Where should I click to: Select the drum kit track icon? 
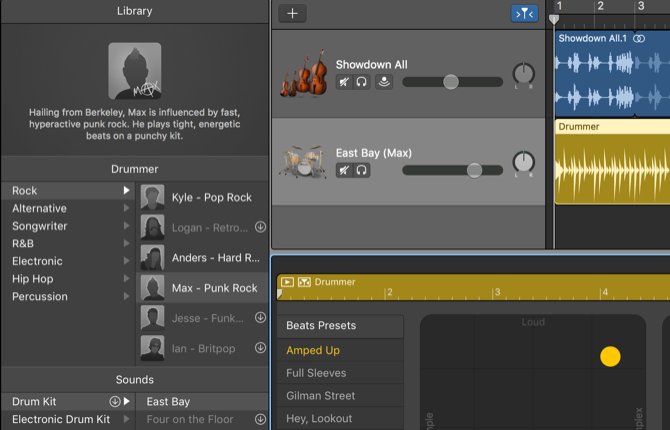pyautogui.click(x=303, y=161)
